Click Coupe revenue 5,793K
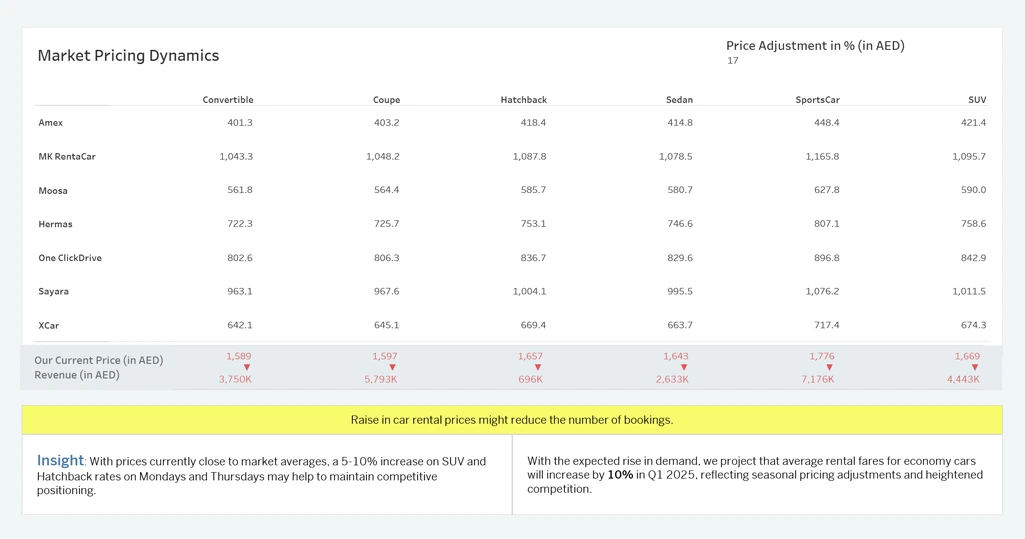This screenshot has width=1025, height=539. (x=380, y=379)
